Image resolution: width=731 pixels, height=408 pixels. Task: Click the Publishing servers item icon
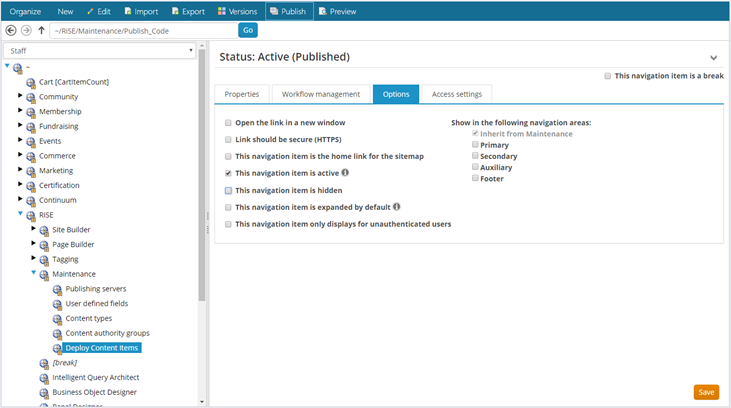coord(58,289)
